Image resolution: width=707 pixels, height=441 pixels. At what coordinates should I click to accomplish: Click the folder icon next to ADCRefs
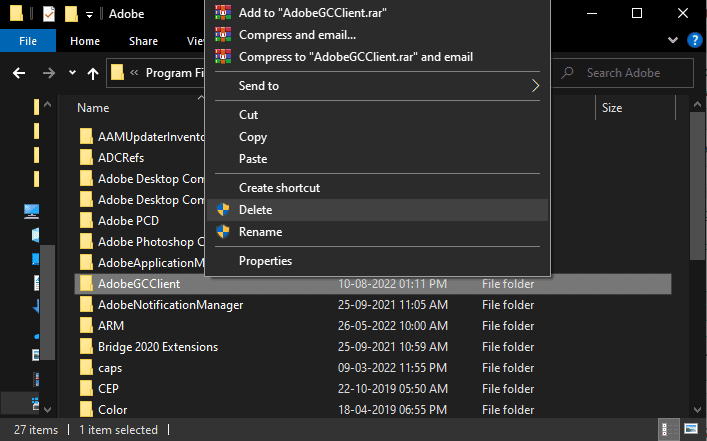(86, 157)
